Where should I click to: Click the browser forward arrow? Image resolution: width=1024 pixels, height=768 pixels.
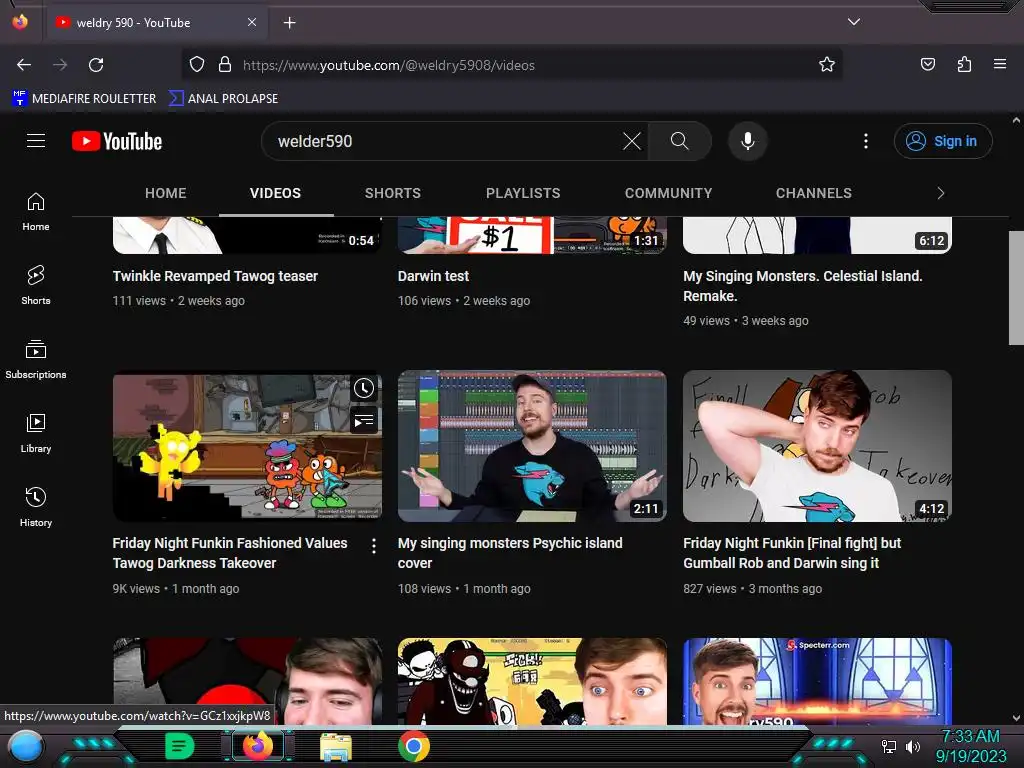click(60, 65)
